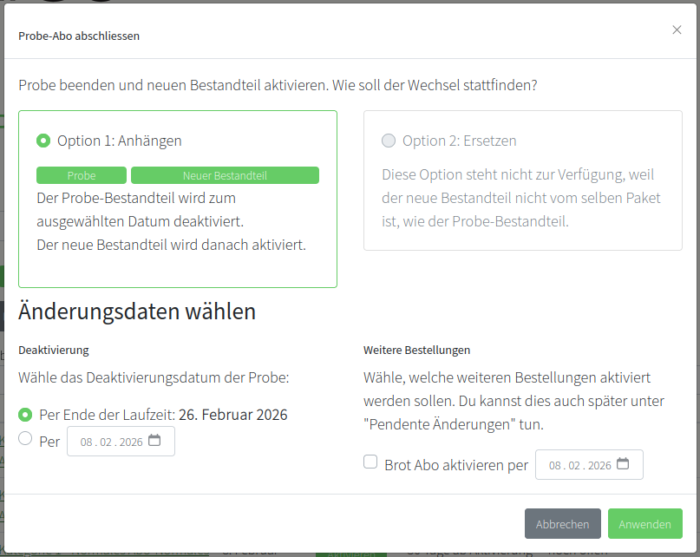Viewport: 700px width, 557px height.
Task: Enable the 'Brot Abo aktivieren per' checkbox
Action: tap(370, 463)
